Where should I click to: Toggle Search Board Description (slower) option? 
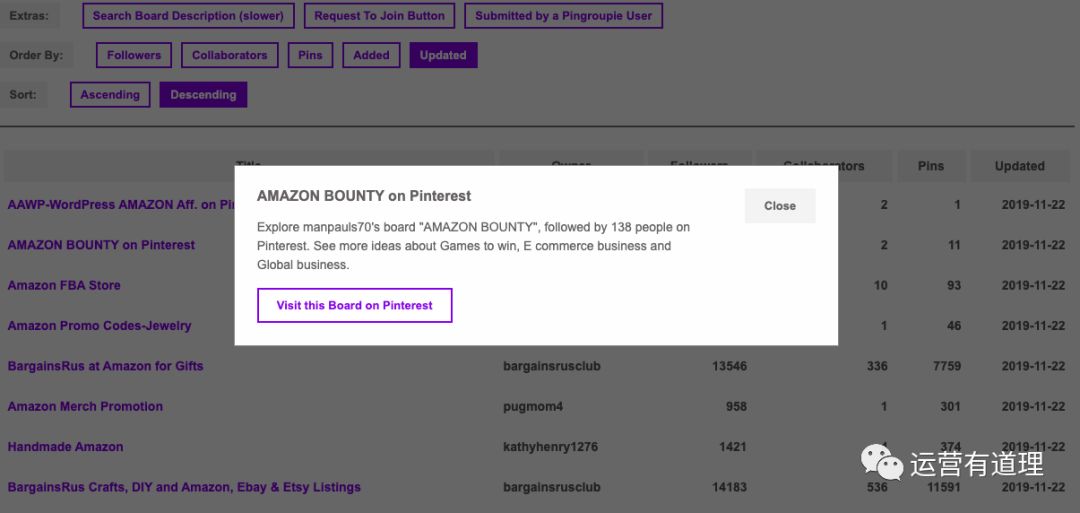coord(188,16)
